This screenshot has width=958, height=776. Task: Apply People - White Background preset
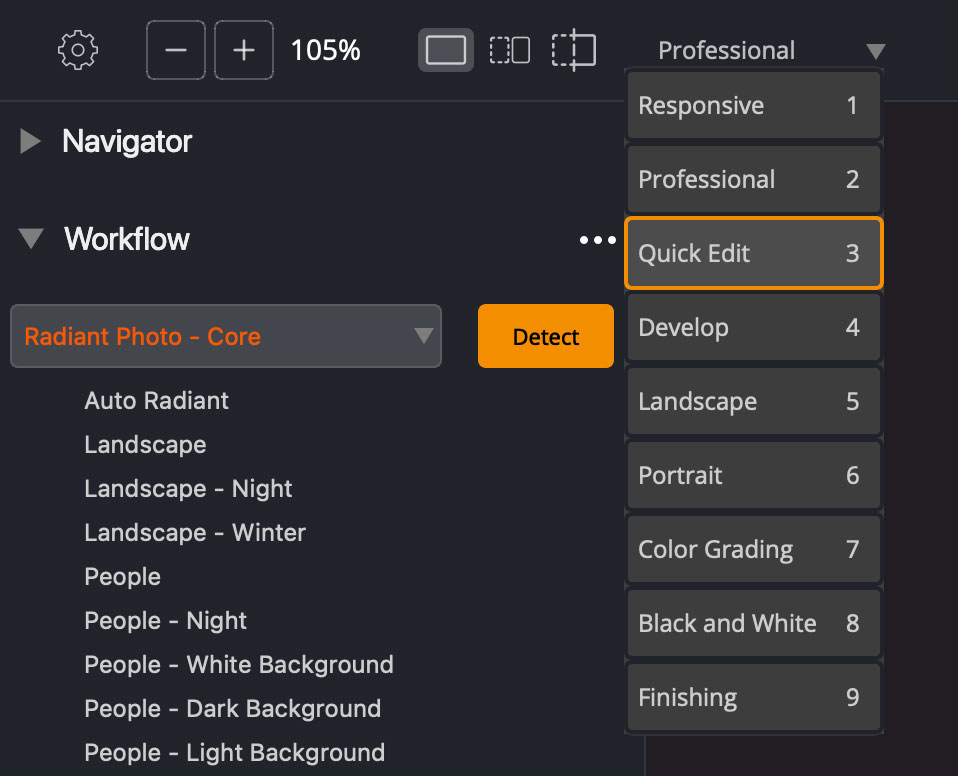point(239,665)
